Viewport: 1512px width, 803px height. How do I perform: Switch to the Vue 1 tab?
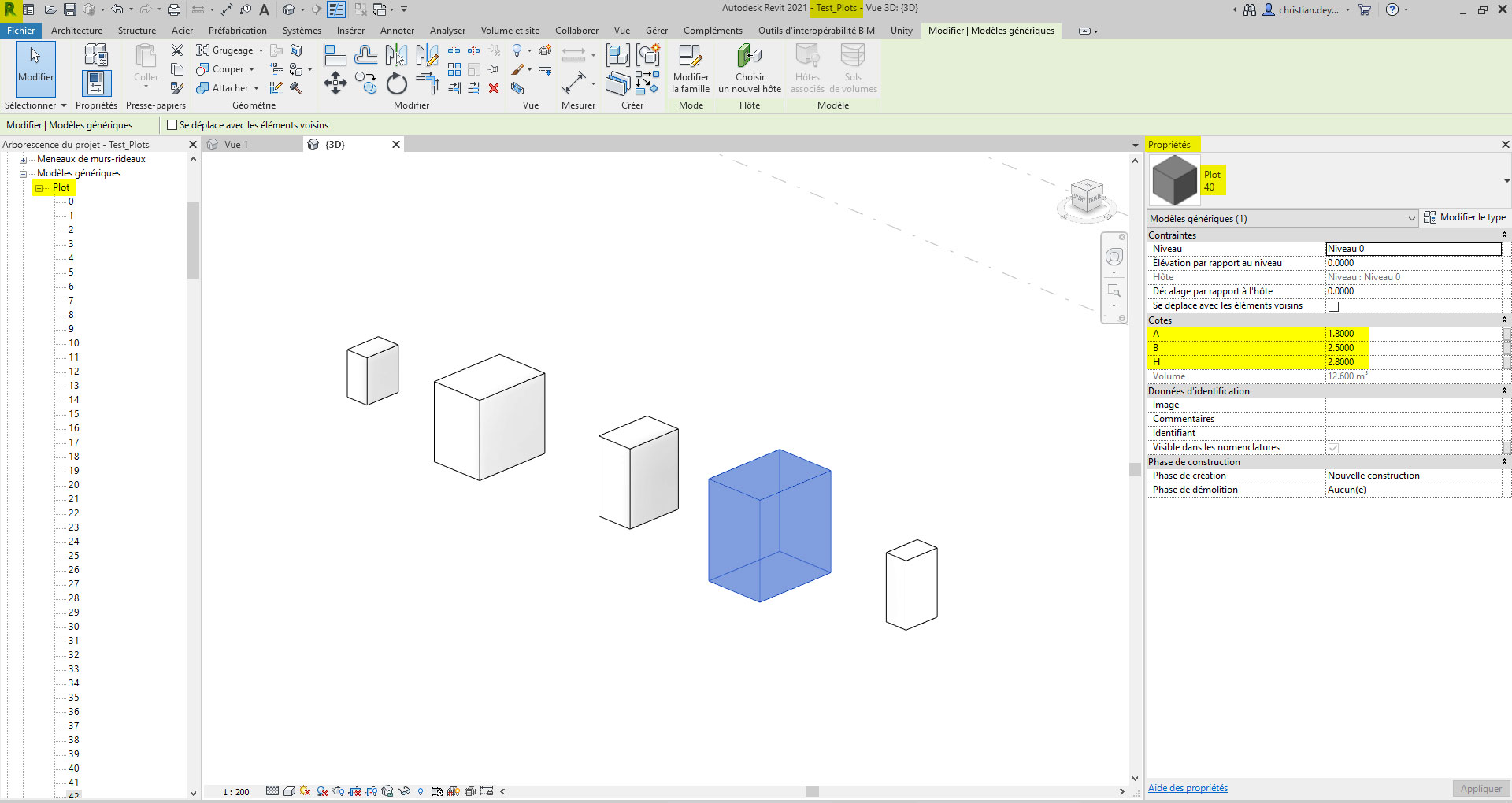(236, 144)
